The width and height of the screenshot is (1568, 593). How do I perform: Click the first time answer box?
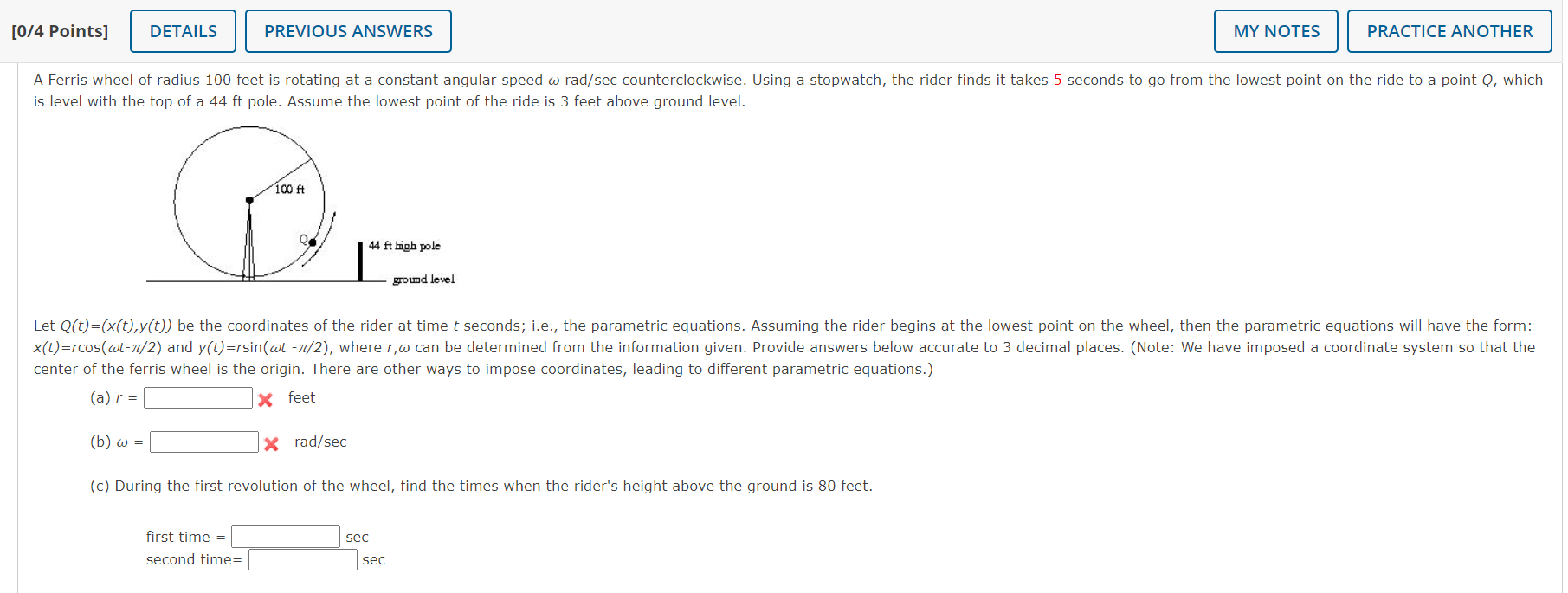point(285,536)
